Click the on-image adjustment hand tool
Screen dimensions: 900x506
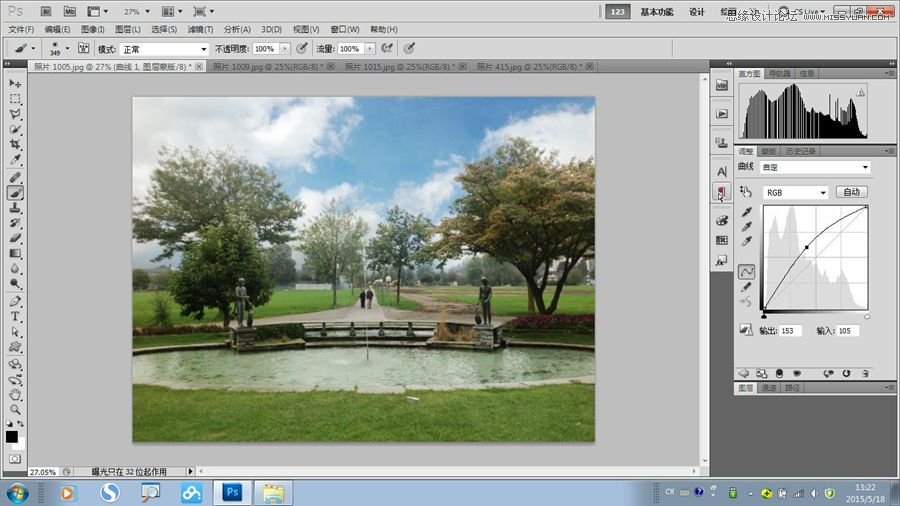[746, 192]
